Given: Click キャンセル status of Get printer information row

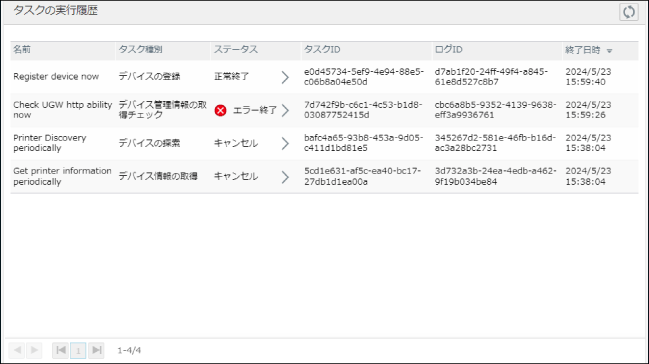Looking at the screenshot, I should pos(236,176).
